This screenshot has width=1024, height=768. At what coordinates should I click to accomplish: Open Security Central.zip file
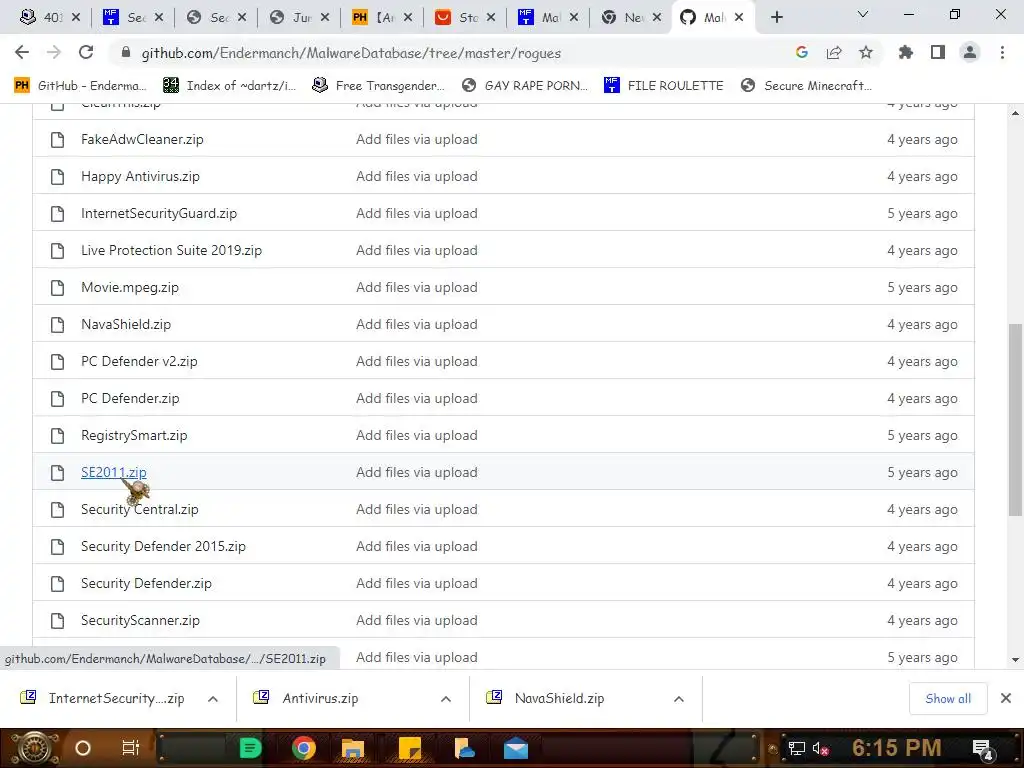point(139,509)
